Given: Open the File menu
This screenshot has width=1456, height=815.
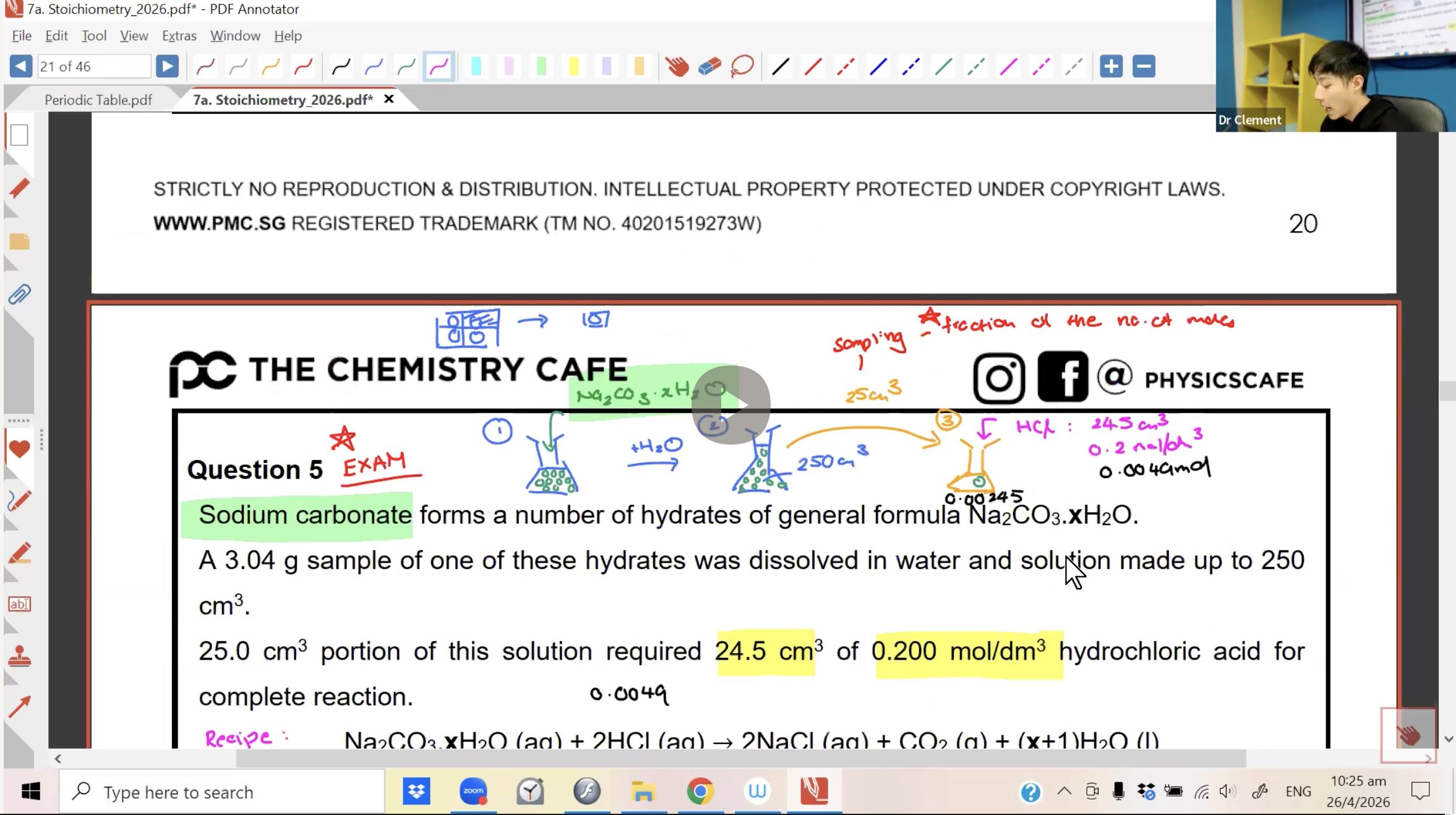Looking at the screenshot, I should coord(22,36).
